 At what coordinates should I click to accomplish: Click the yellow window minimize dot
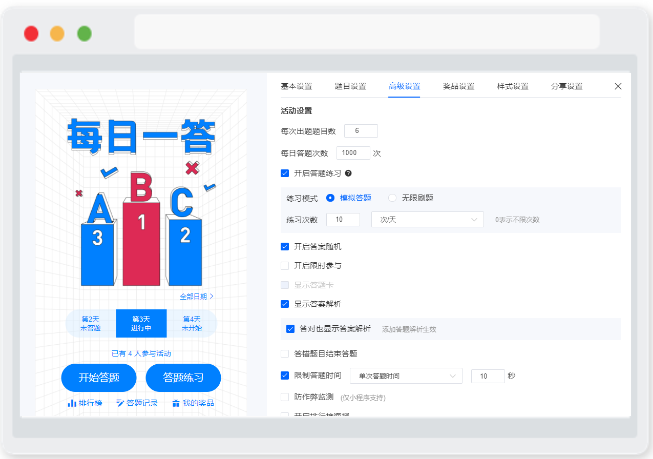pos(57,34)
